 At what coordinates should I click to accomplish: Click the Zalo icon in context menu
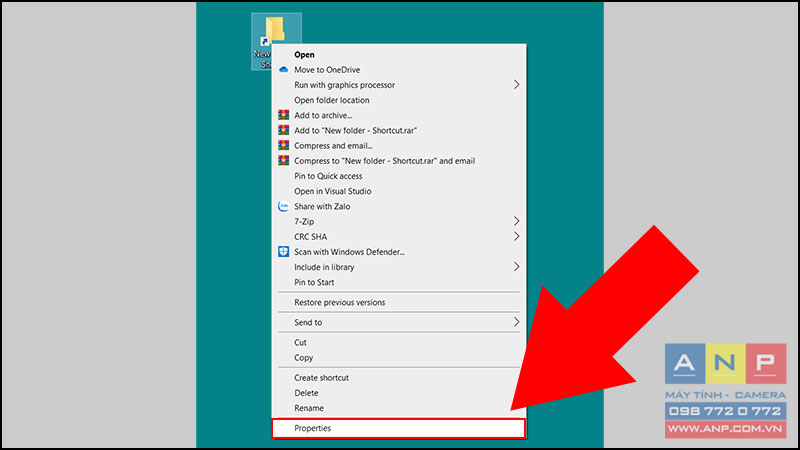(x=284, y=206)
